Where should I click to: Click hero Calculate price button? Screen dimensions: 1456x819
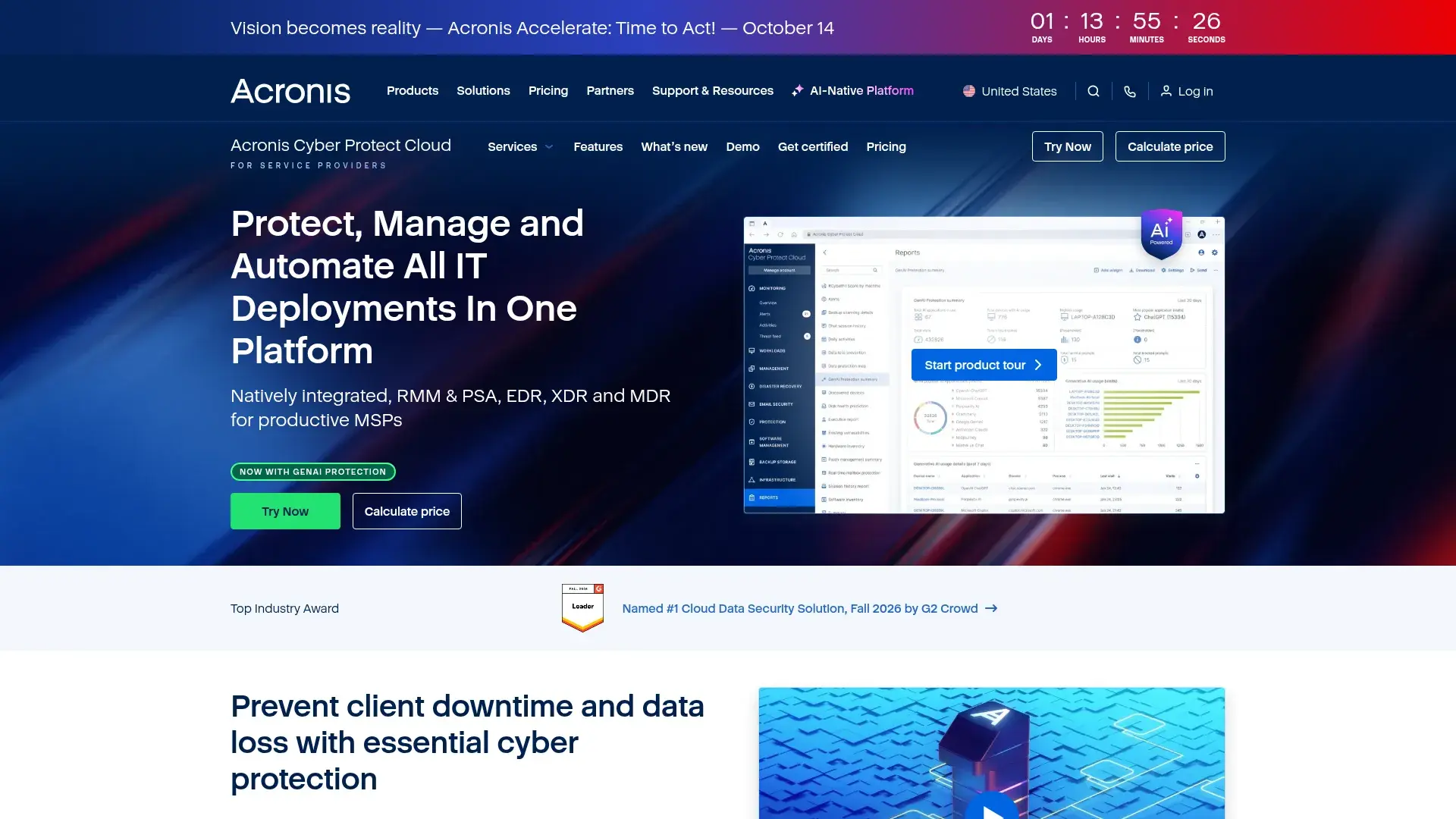407,511
